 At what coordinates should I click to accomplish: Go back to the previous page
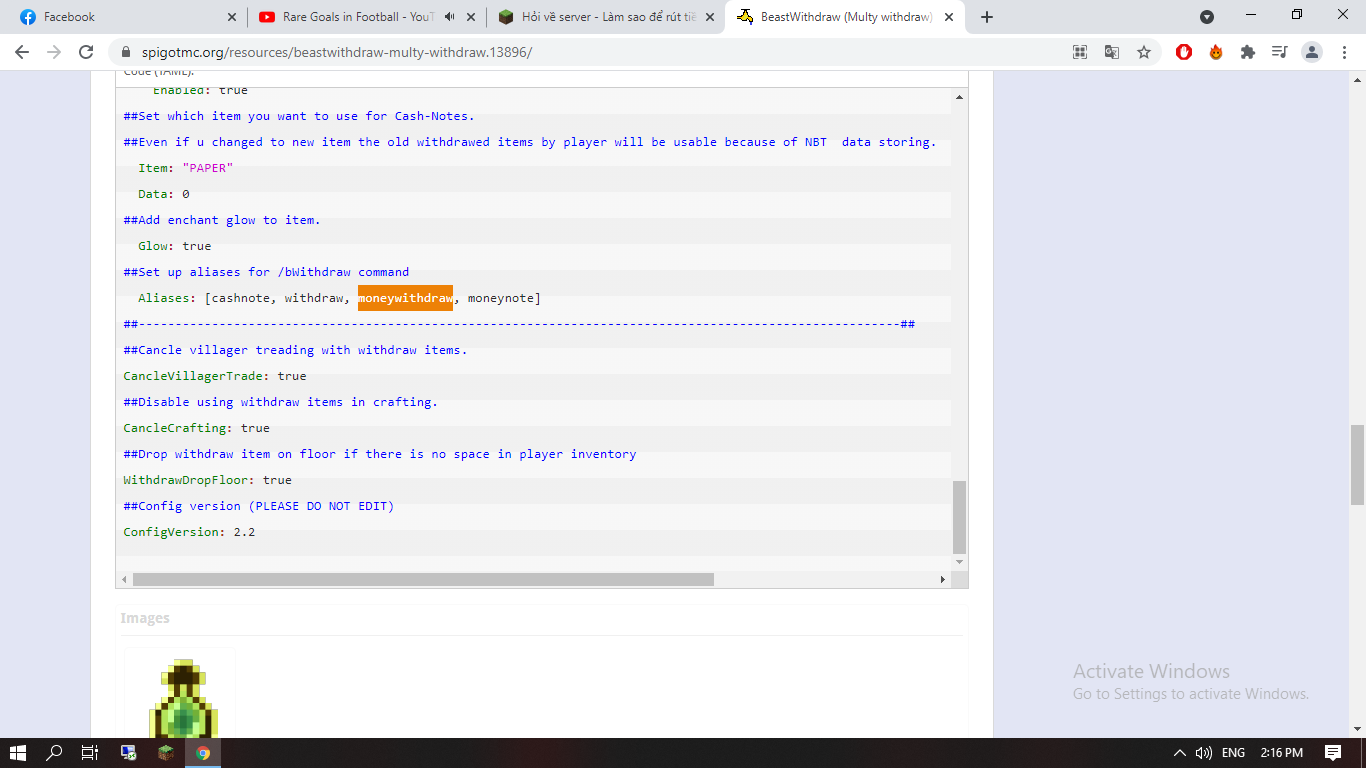(x=22, y=52)
